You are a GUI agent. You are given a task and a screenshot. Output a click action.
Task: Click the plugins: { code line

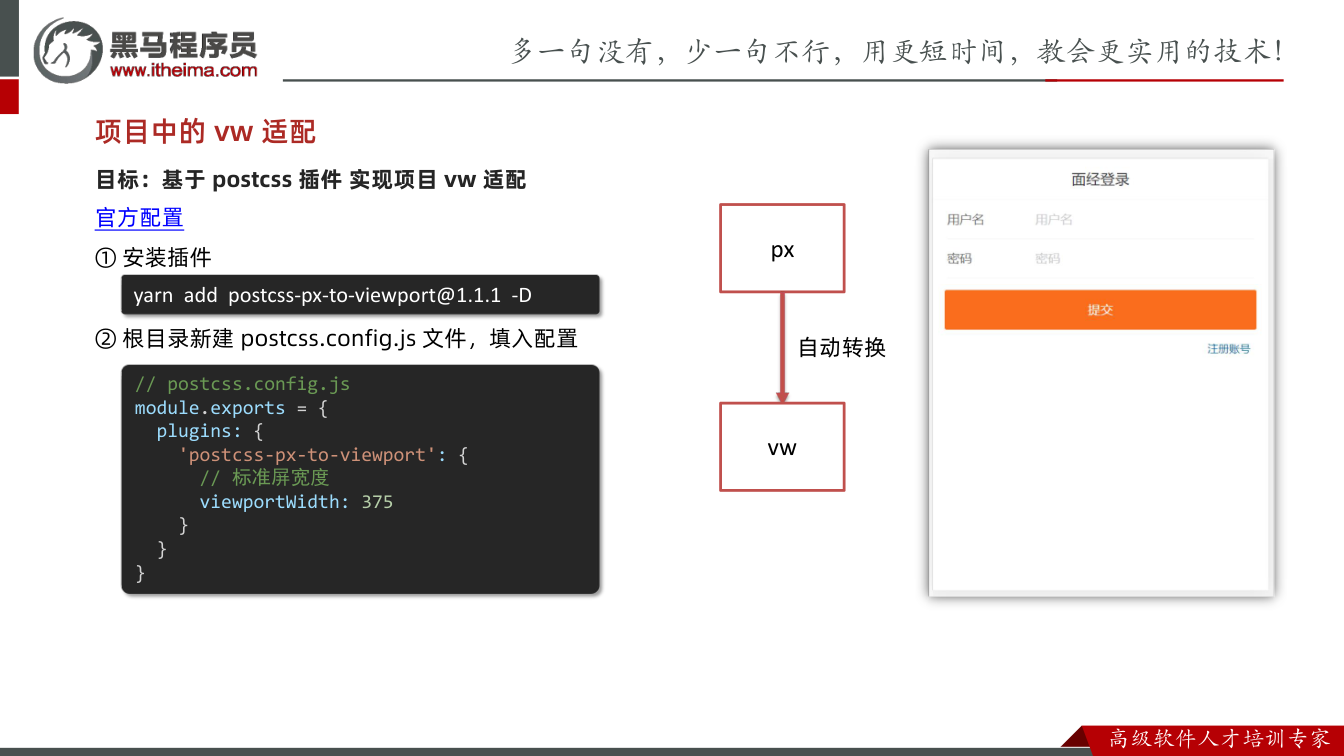tap(209, 431)
